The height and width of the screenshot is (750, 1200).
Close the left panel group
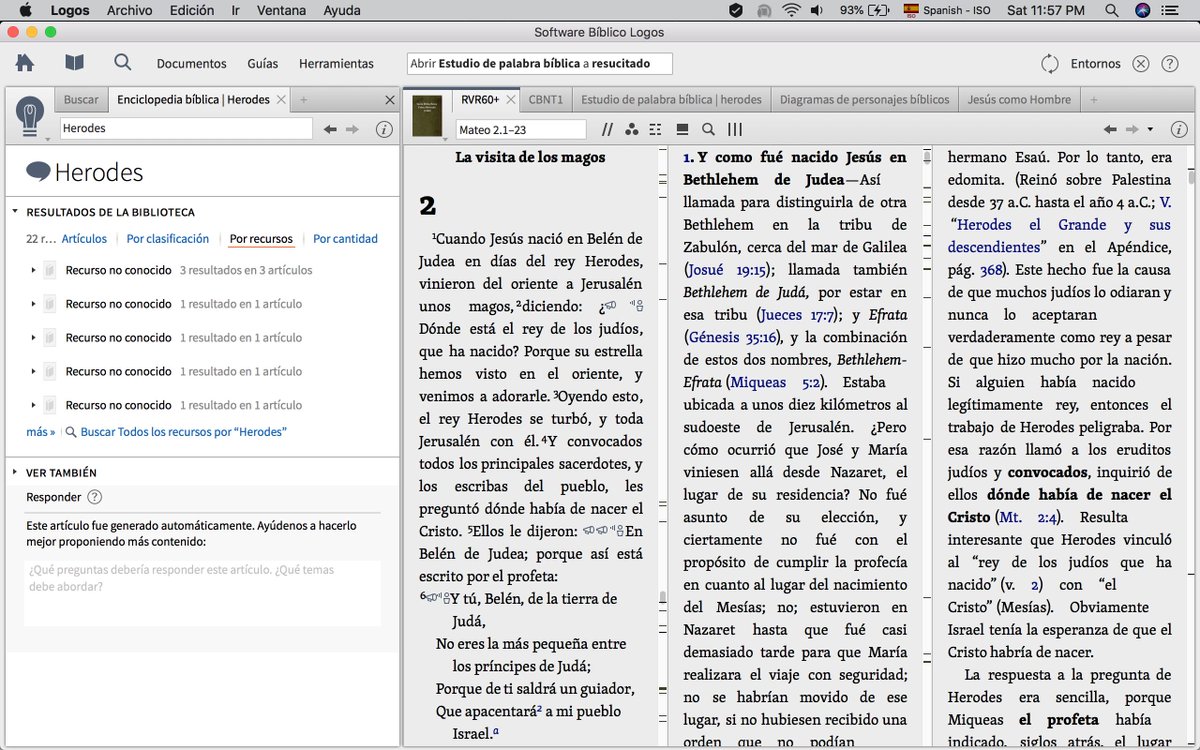click(x=390, y=100)
